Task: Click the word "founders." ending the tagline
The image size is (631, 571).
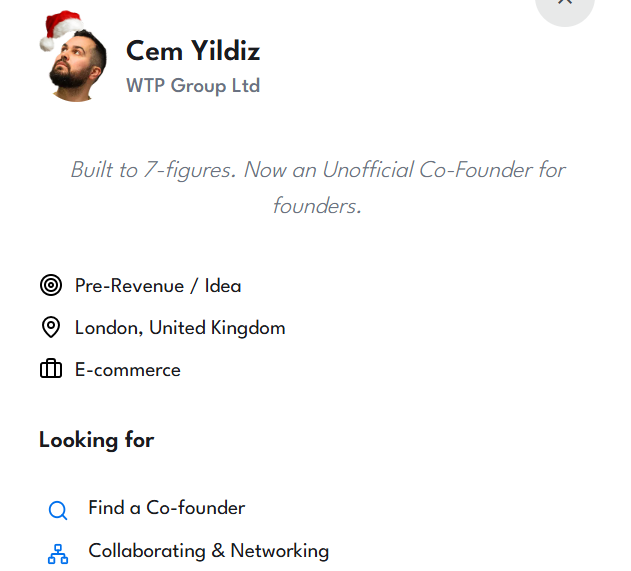Action: pyautogui.click(x=316, y=207)
